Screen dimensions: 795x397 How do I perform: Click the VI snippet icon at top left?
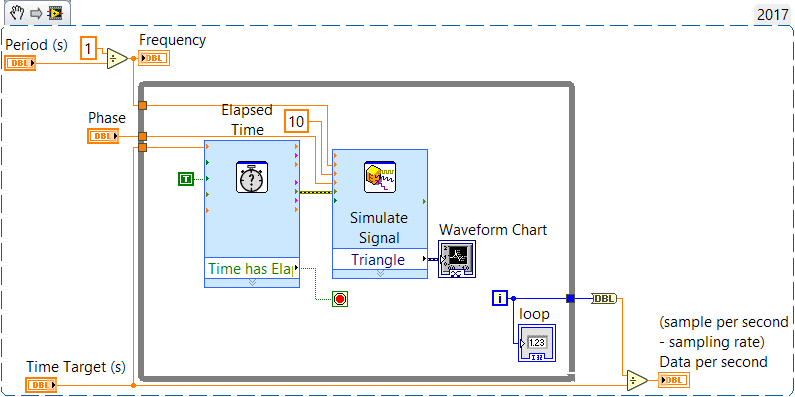[55, 13]
